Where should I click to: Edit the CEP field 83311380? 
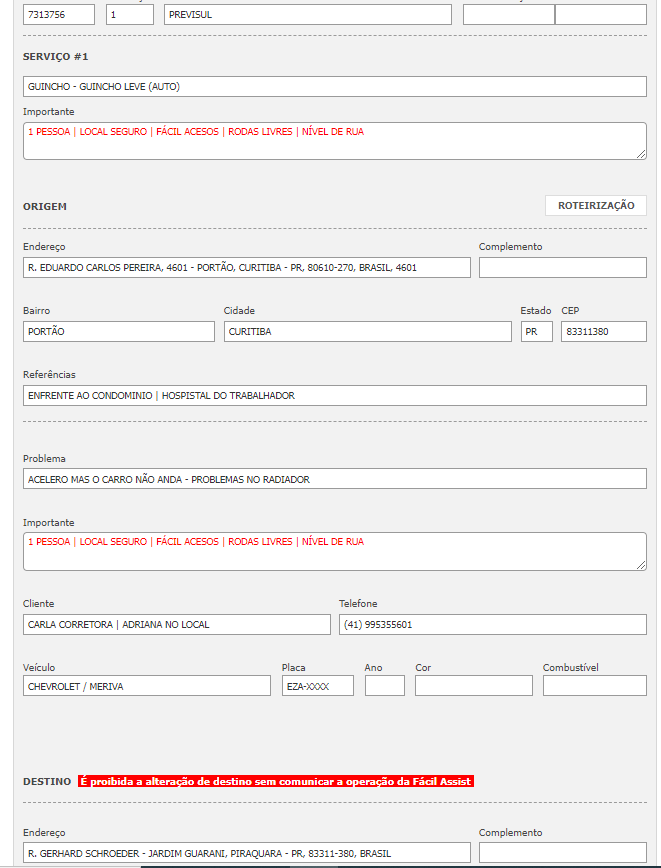(603, 331)
